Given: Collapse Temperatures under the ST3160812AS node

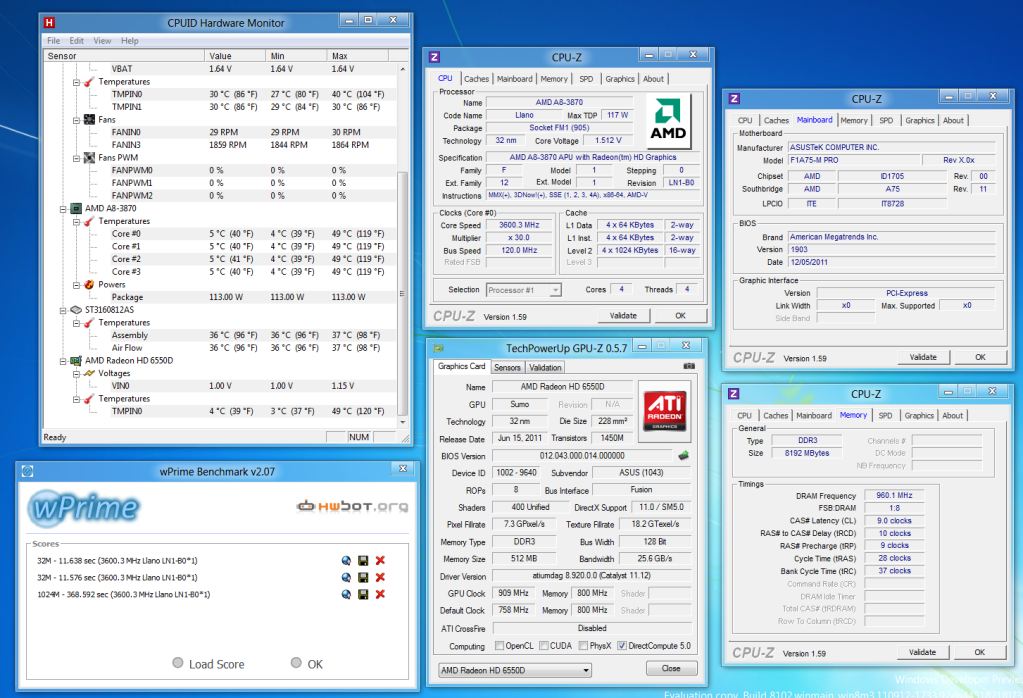Looking at the screenshot, I should [x=76, y=323].
